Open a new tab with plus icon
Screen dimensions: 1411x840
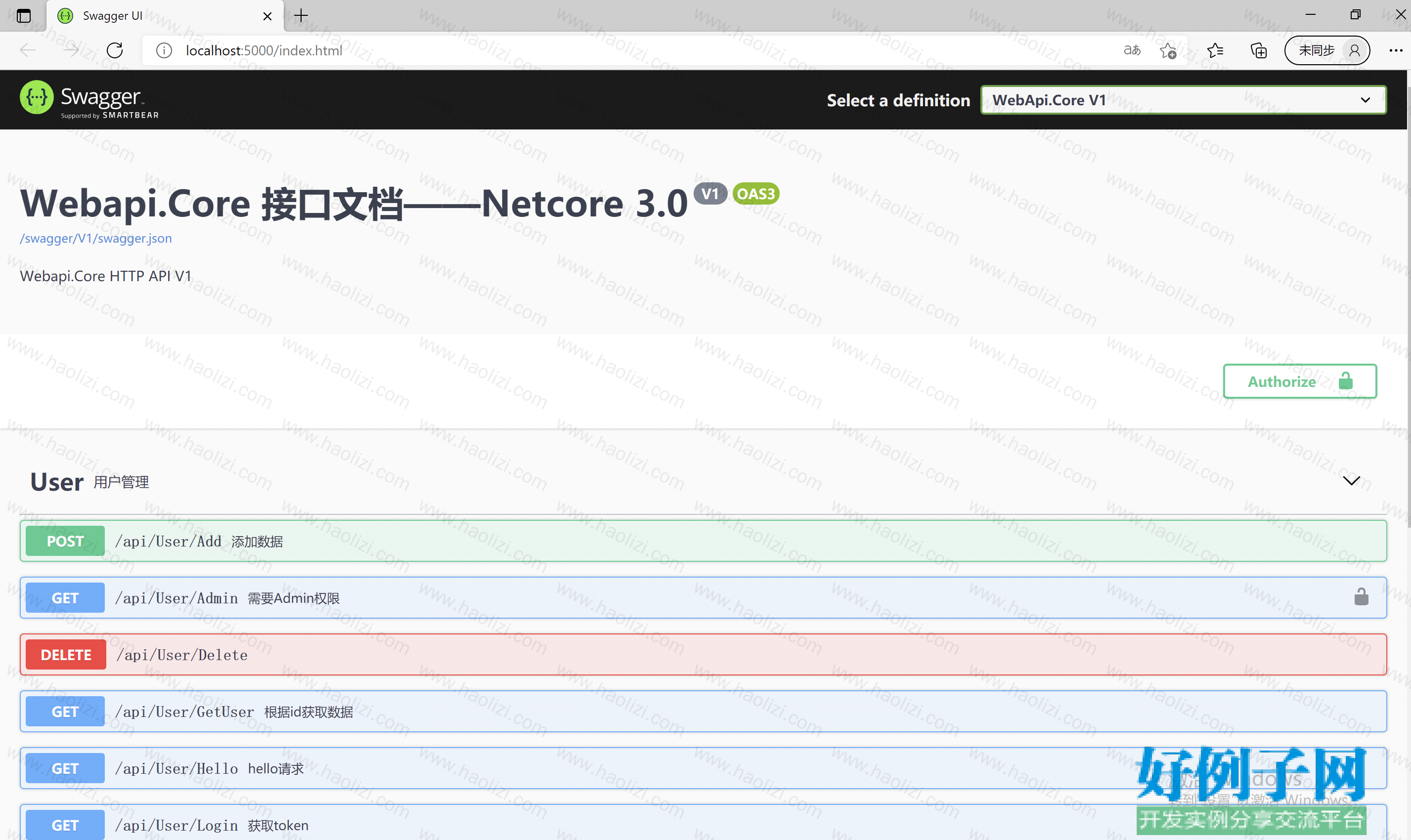301,15
